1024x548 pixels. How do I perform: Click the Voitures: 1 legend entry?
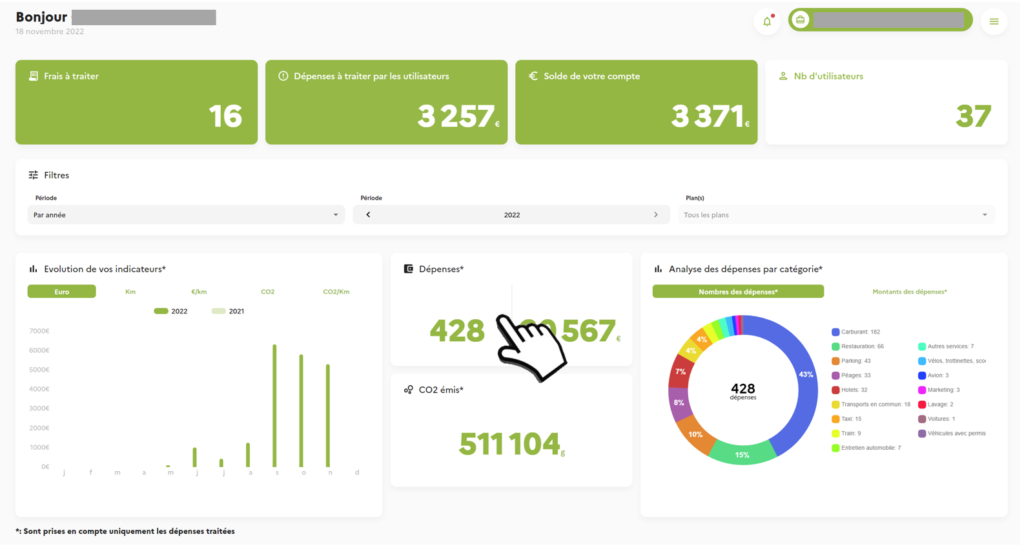coord(936,419)
